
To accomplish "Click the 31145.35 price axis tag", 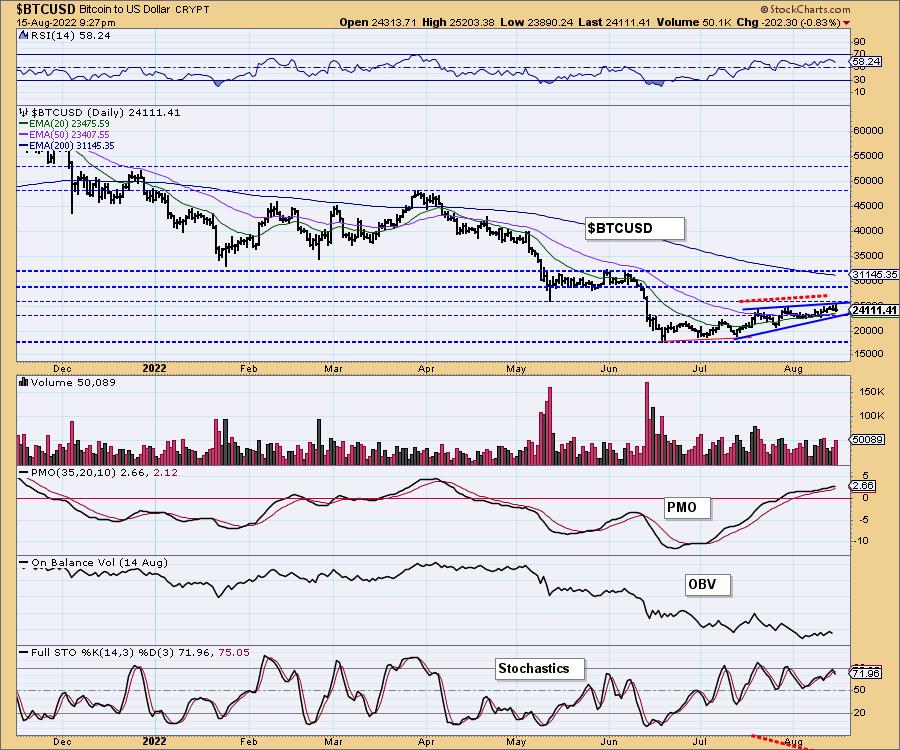I will coord(875,275).
